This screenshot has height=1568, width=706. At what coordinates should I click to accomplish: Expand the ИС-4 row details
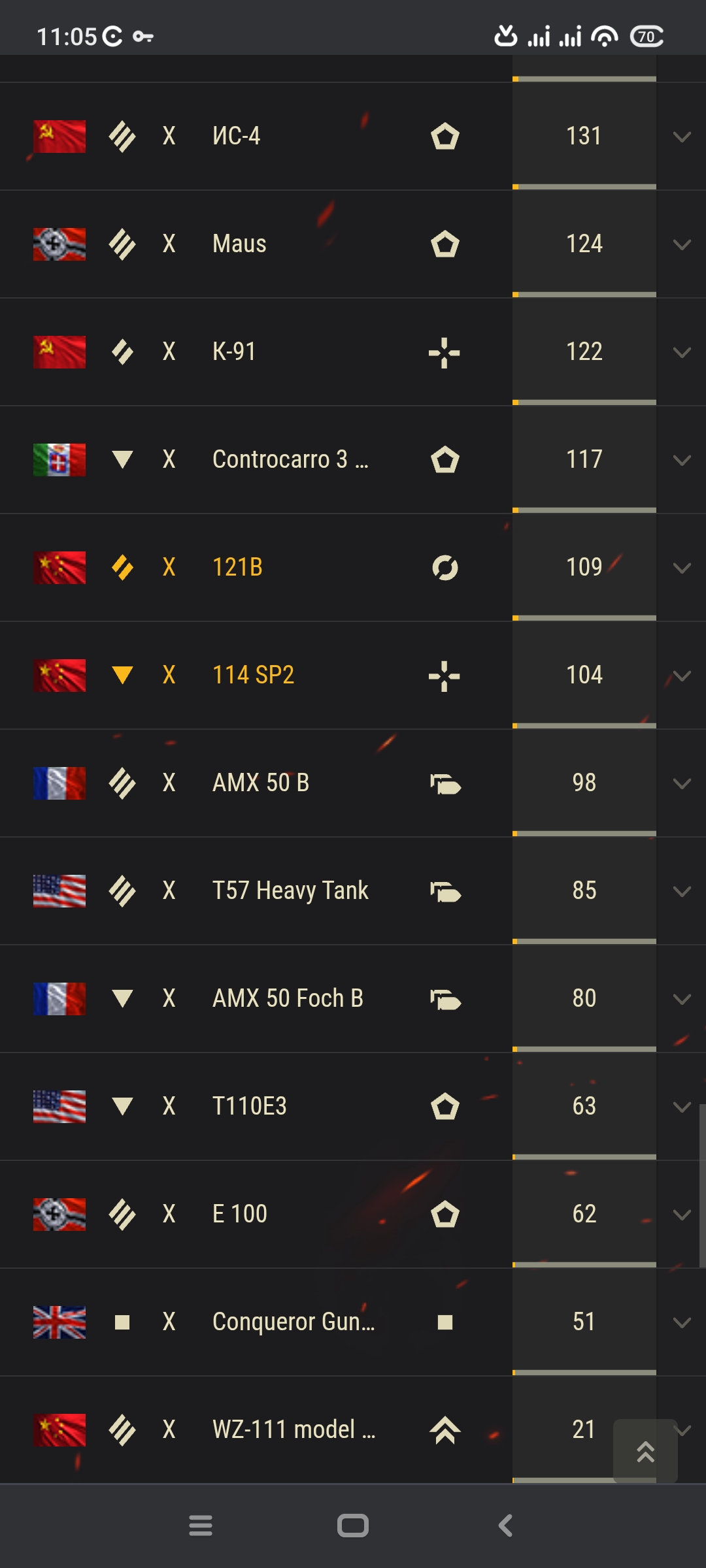click(682, 137)
